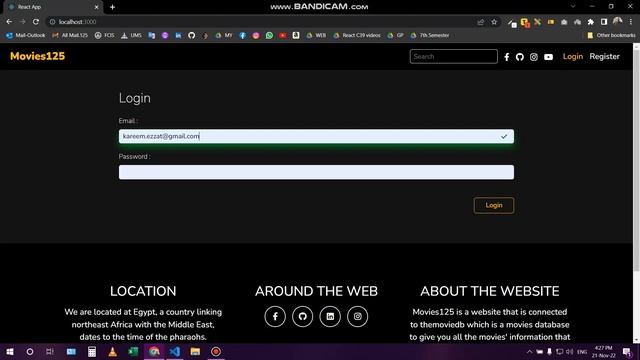Open WhatsApp bookmark in bookmarks bar

pyautogui.click(x=269, y=36)
